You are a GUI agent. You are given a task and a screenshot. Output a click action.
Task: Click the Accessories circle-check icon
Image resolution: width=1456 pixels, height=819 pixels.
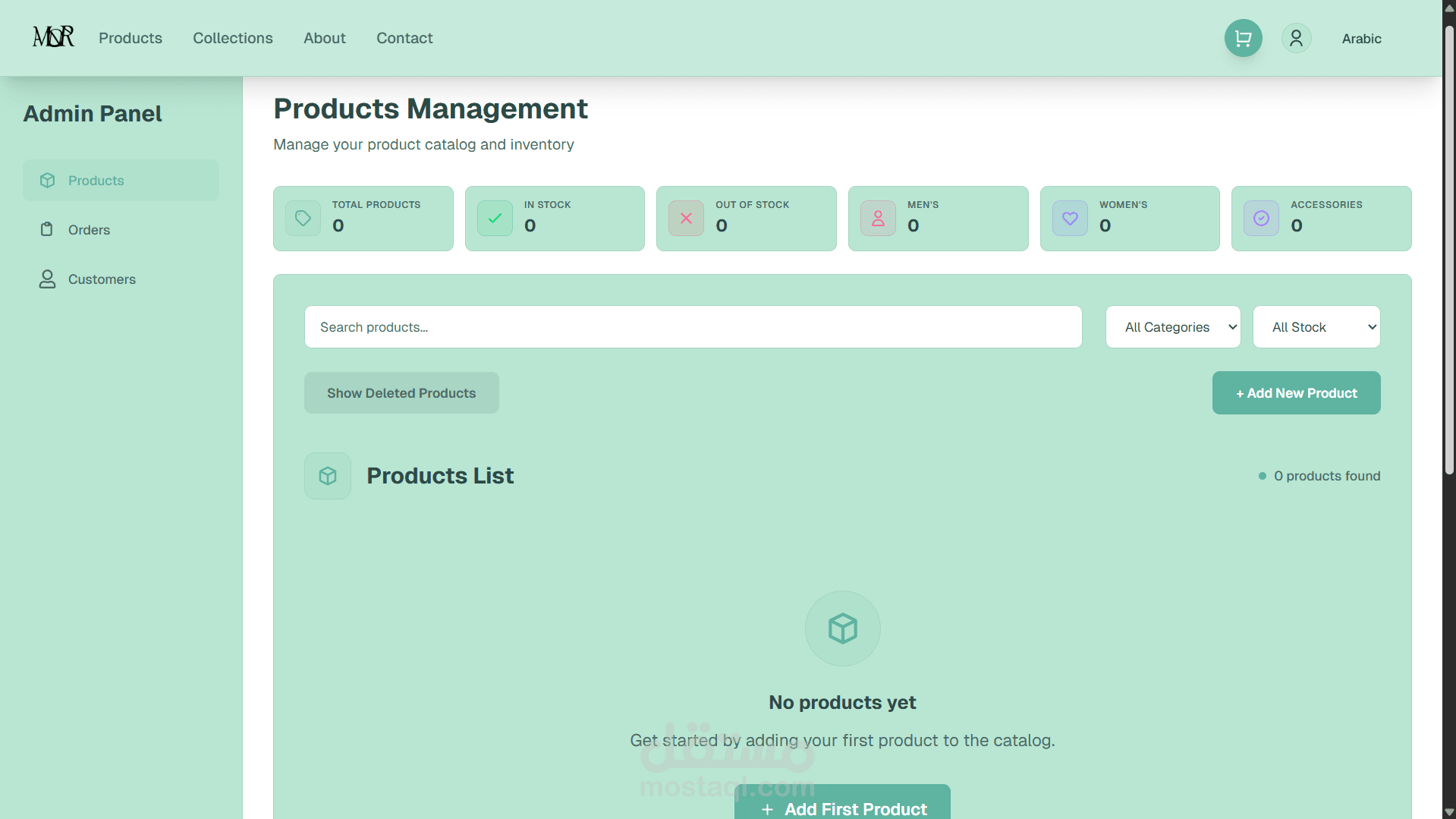click(1261, 219)
